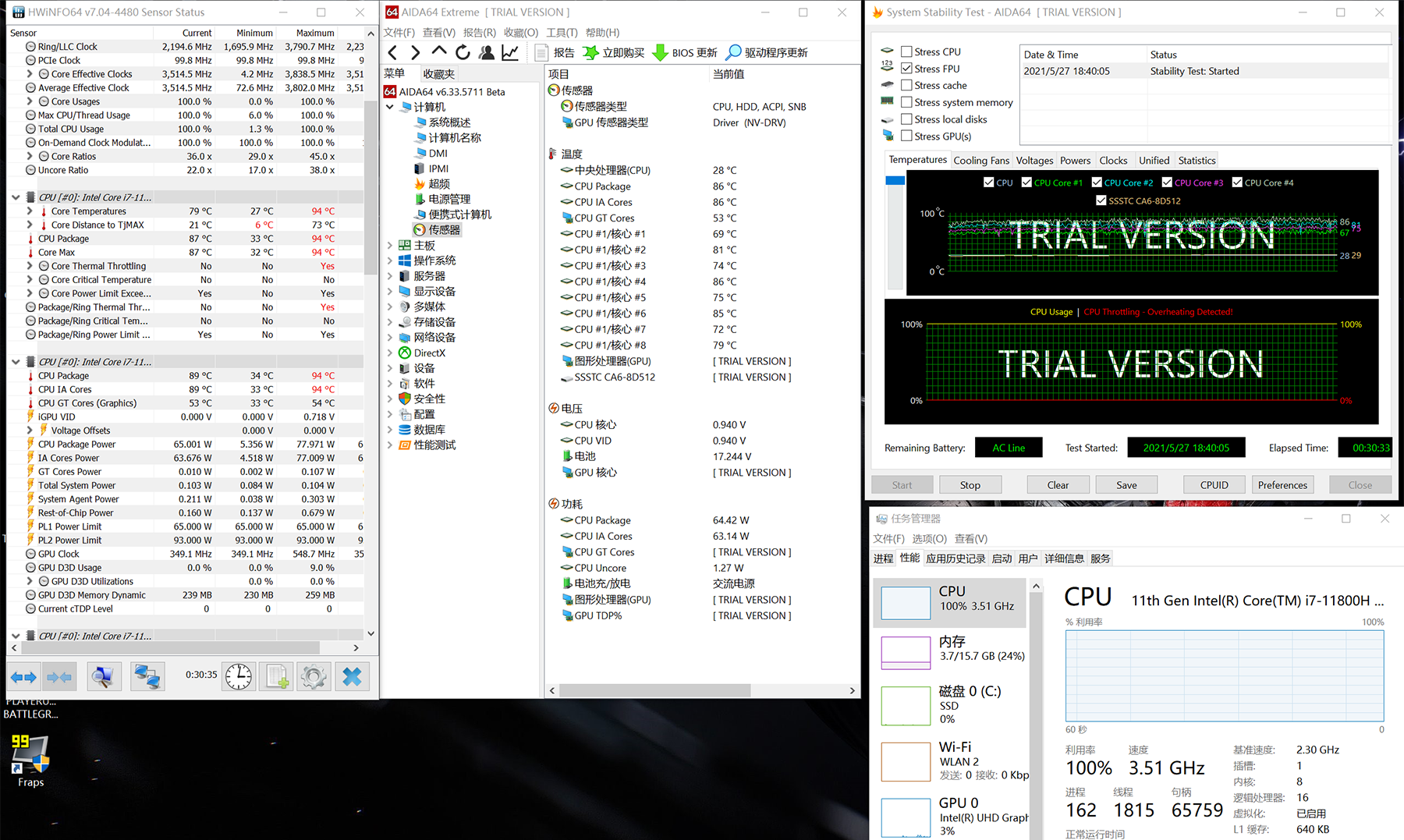Toggle CPU Core #1 graph checkbox
Screen dimensions: 1404x840
[x=1026, y=183]
